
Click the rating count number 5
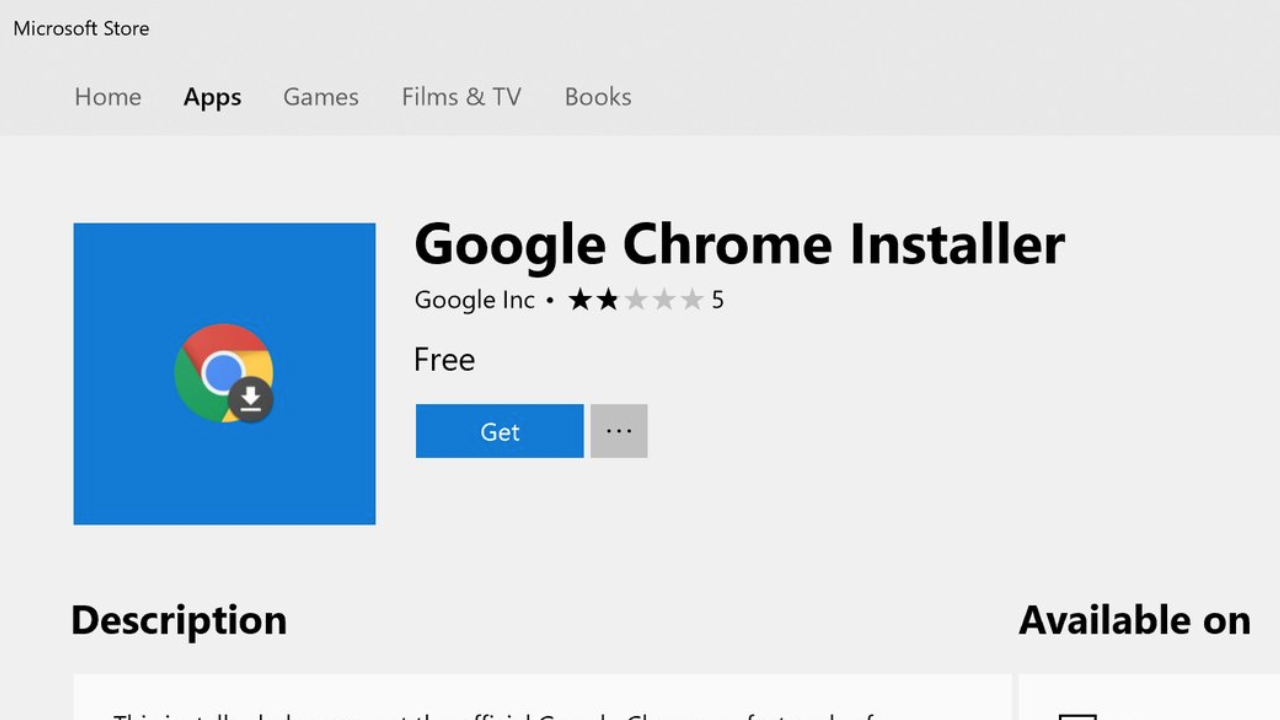[717, 300]
